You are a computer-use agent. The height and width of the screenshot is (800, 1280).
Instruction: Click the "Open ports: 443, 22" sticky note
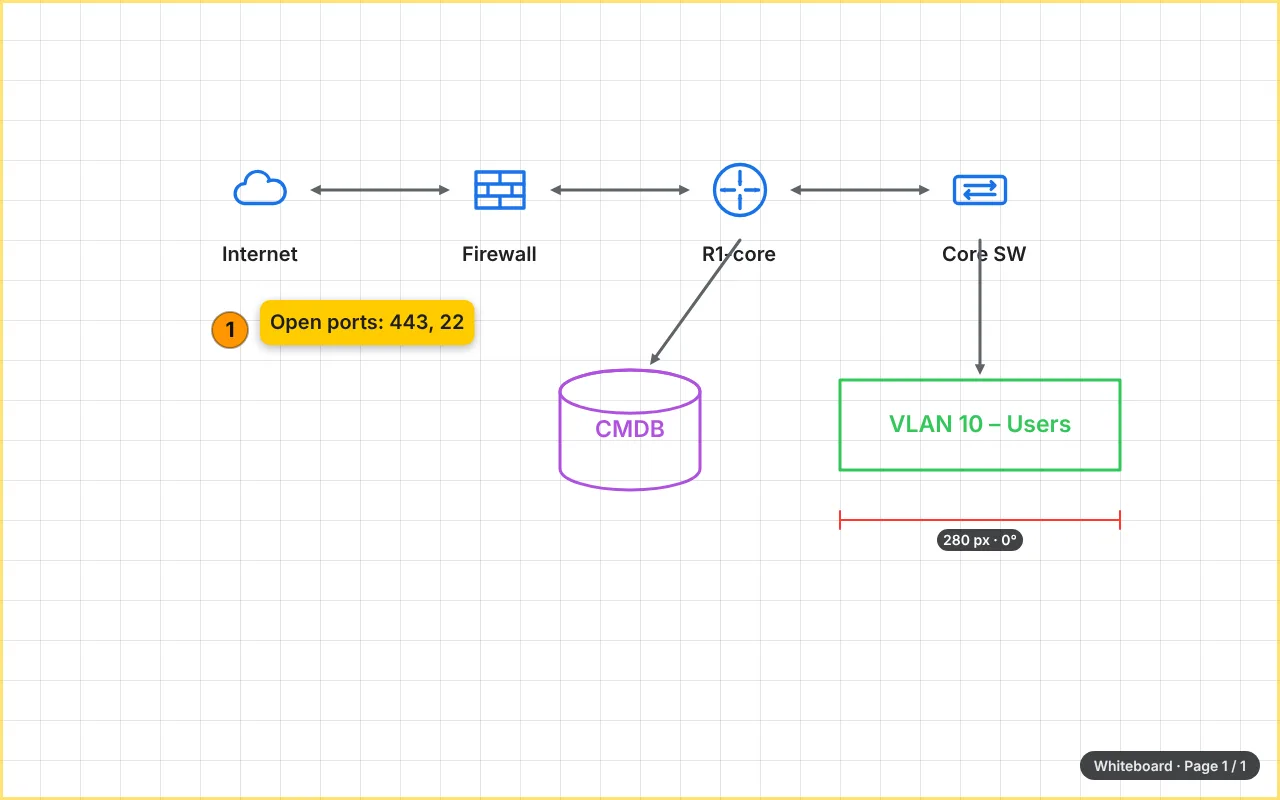pyautogui.click(x=367, y=322)
